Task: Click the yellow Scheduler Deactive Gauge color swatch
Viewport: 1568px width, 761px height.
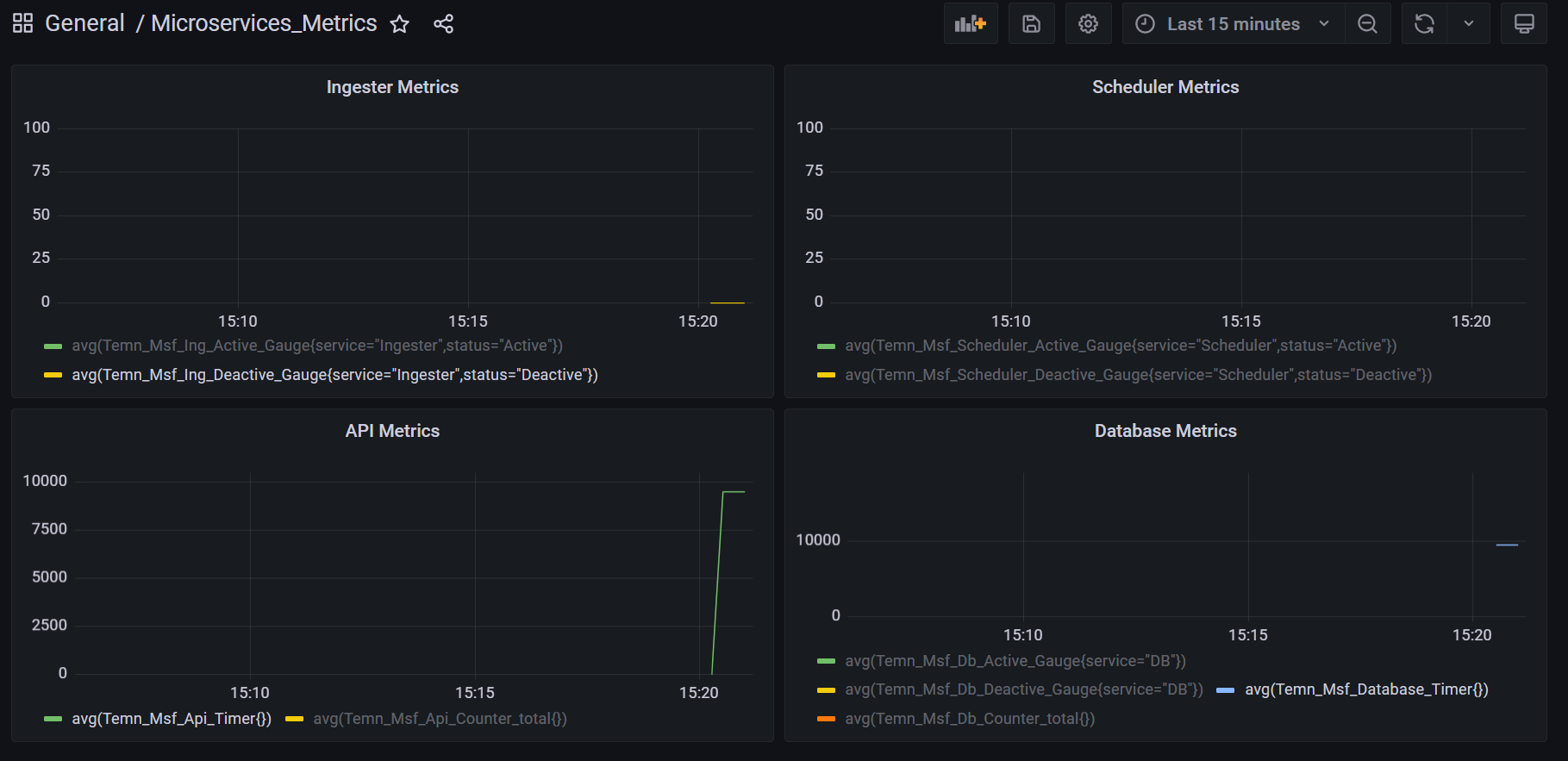Action: (826, 375)
